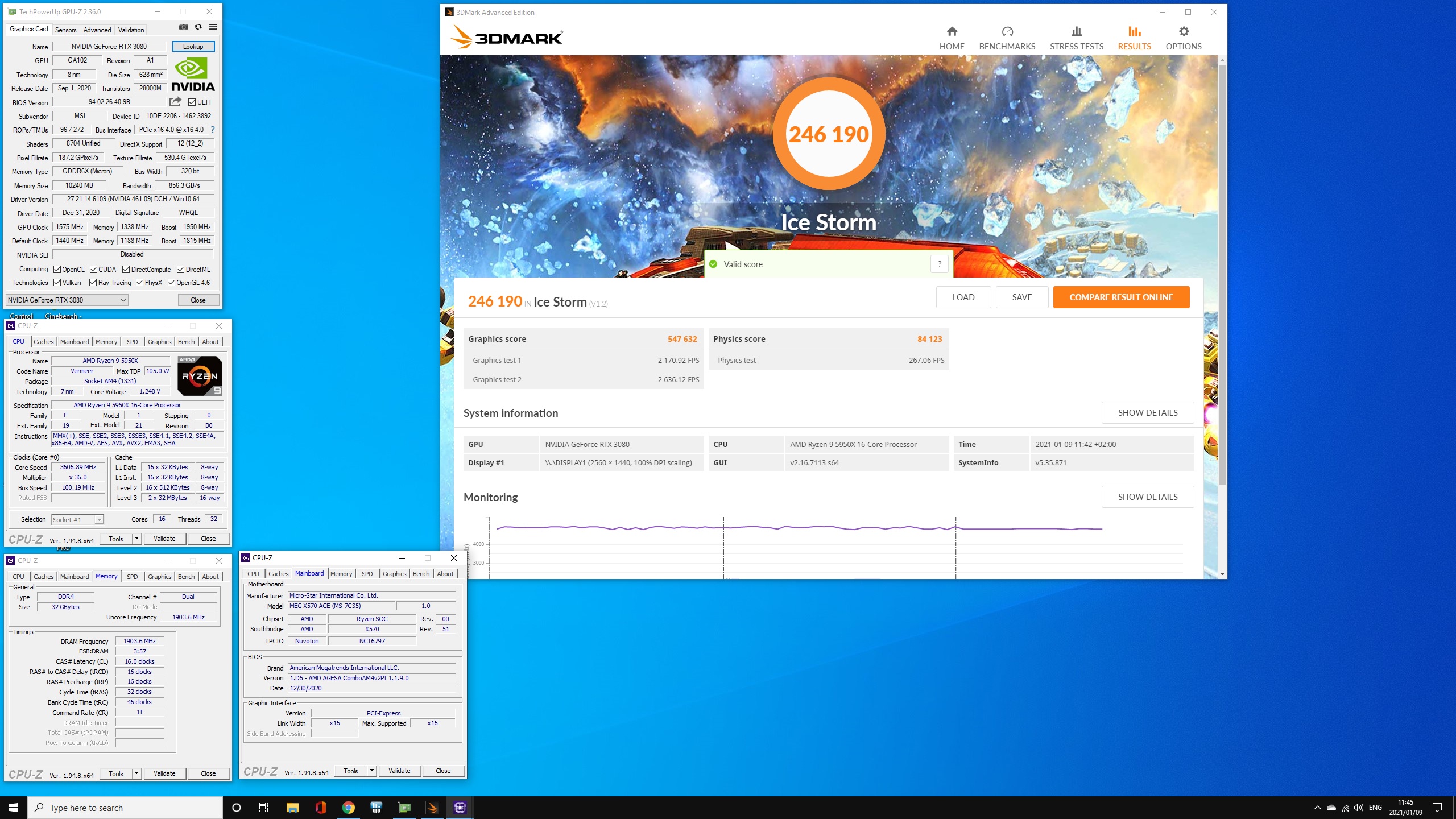The width and height of the screenshot is (1456, 819).
Task: Open Task View on taskbar
Action: coord(264,808)
